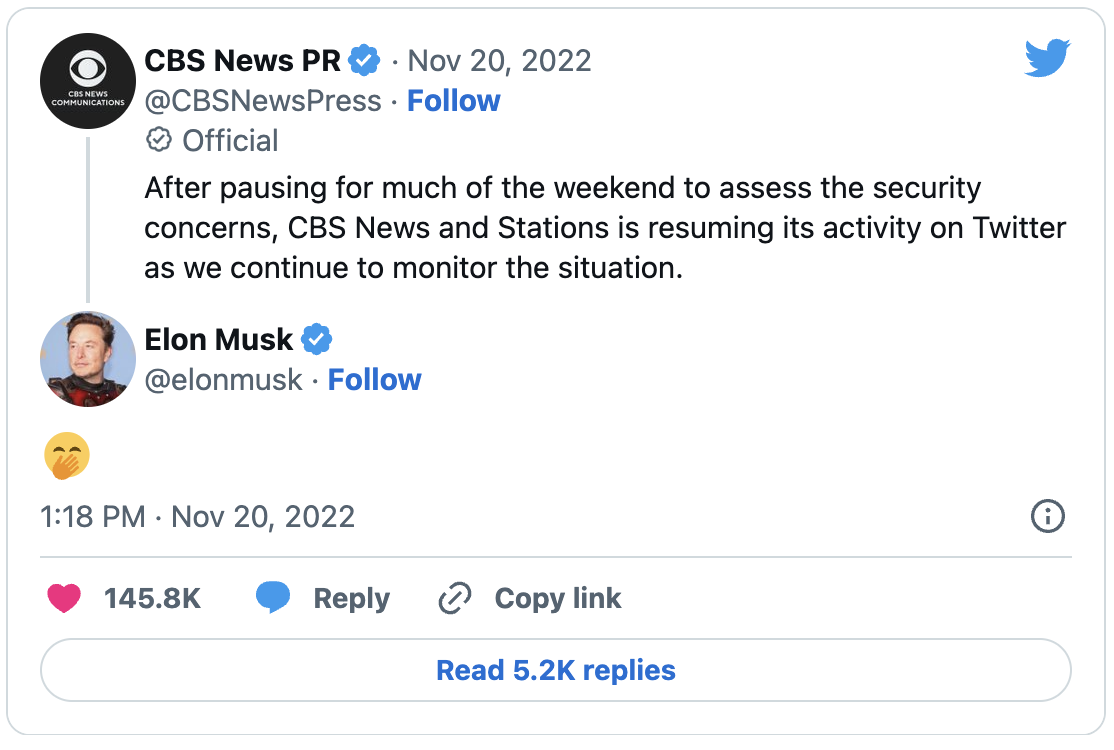
Task: Follow the @elonmusk account
Action: 375,380
